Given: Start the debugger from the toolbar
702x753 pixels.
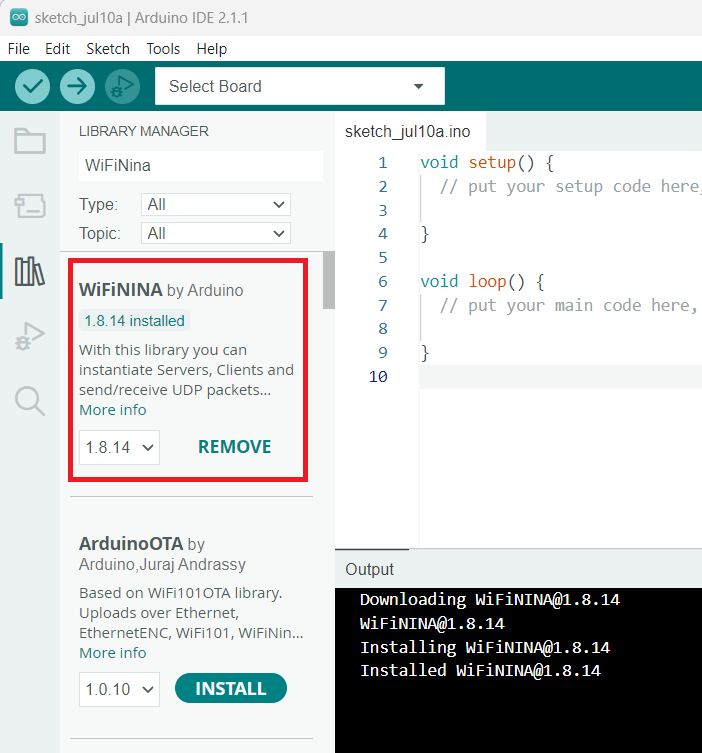Looking at the screenshot, I should (122, 86).
